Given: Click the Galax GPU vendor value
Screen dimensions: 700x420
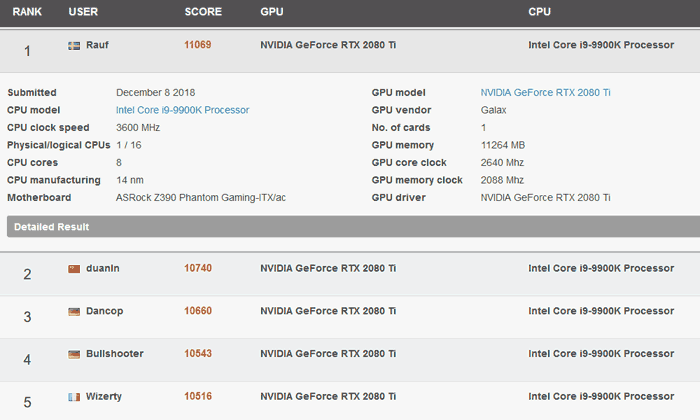Looking at the screenshot, I should click(x=493, y=110).
